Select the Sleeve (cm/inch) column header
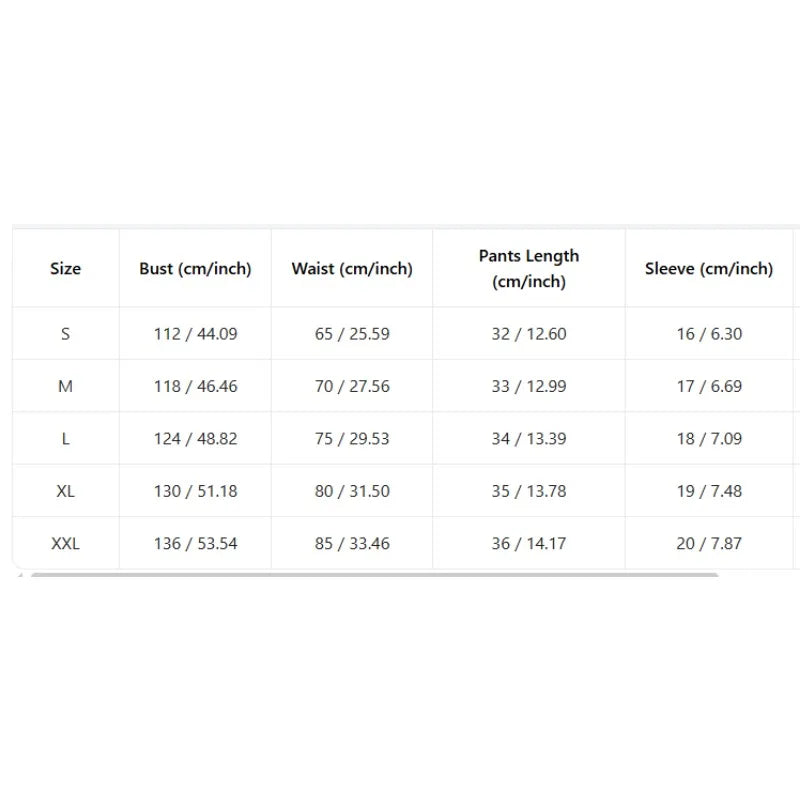800x800 pixels. click(709, 268)
